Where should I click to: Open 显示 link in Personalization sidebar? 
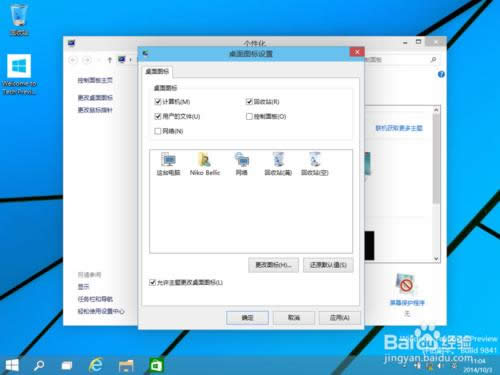[84, 287]
